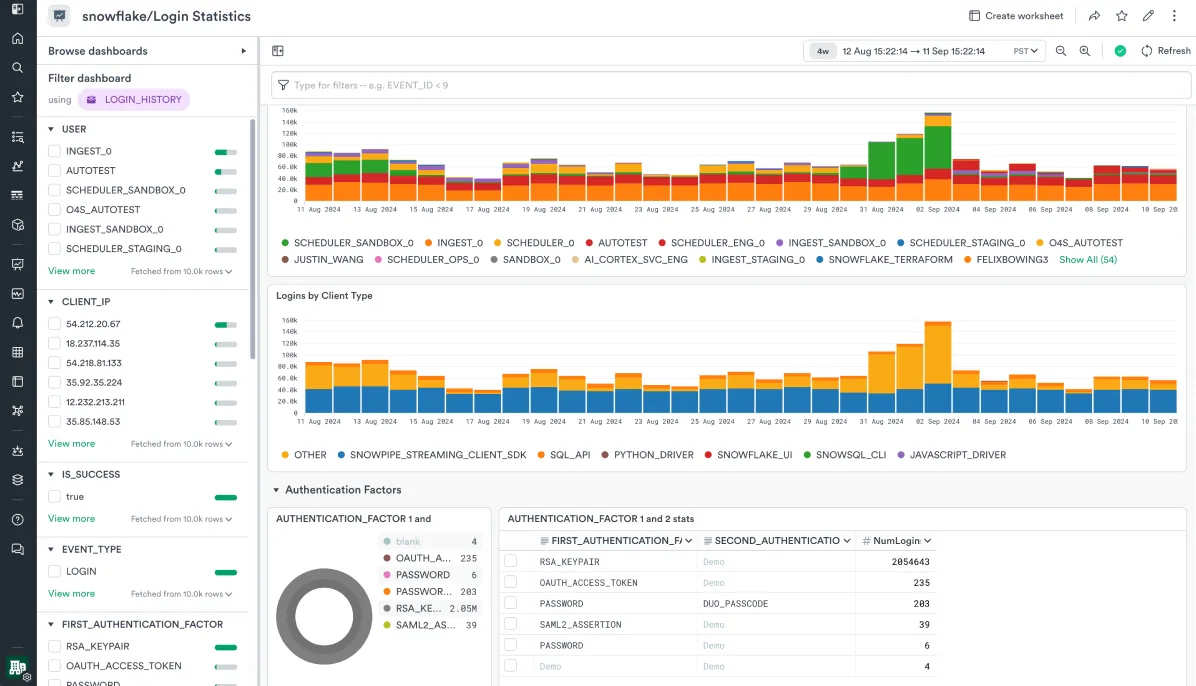Image resolution: width=1196 pixels, height=686 pixels.
Task: Click Show All (54) legend link
Action: pos(1088,259)
